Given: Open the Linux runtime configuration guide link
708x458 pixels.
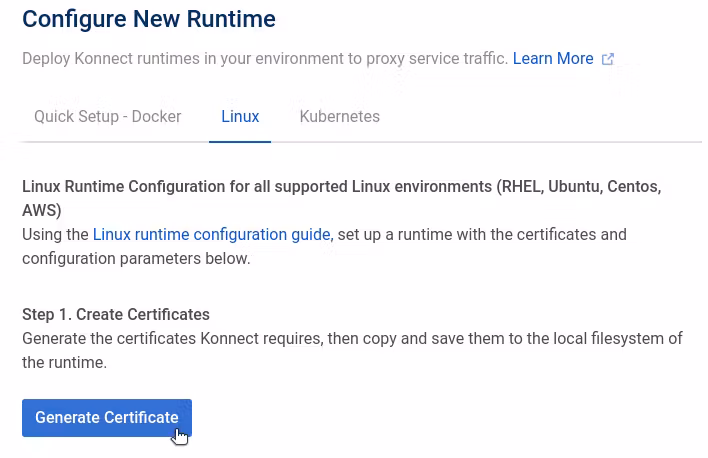Looking at the screenshot, I should pyautogui.click(x=211, y=235).
